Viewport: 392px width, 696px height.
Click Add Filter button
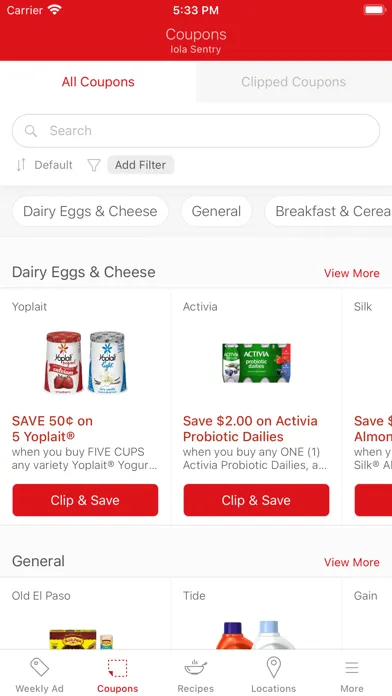tap(140, 165)
